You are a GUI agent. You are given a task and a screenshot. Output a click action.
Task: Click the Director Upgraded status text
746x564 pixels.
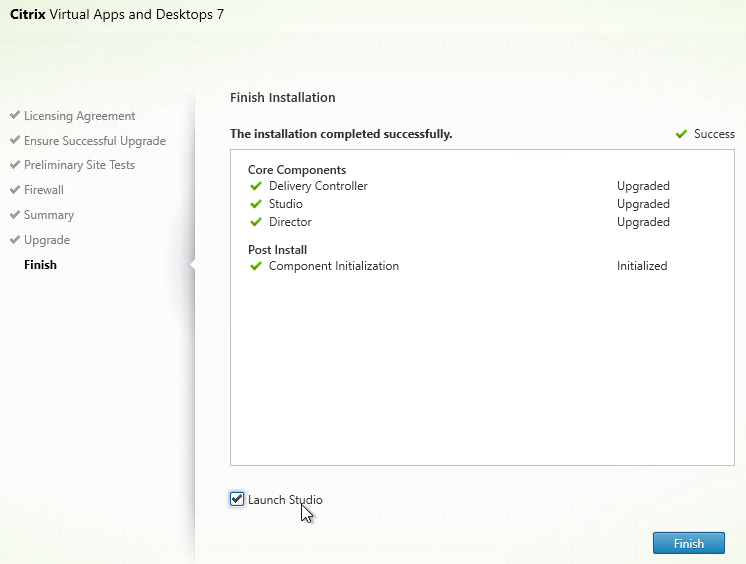(x=643, y=222)
